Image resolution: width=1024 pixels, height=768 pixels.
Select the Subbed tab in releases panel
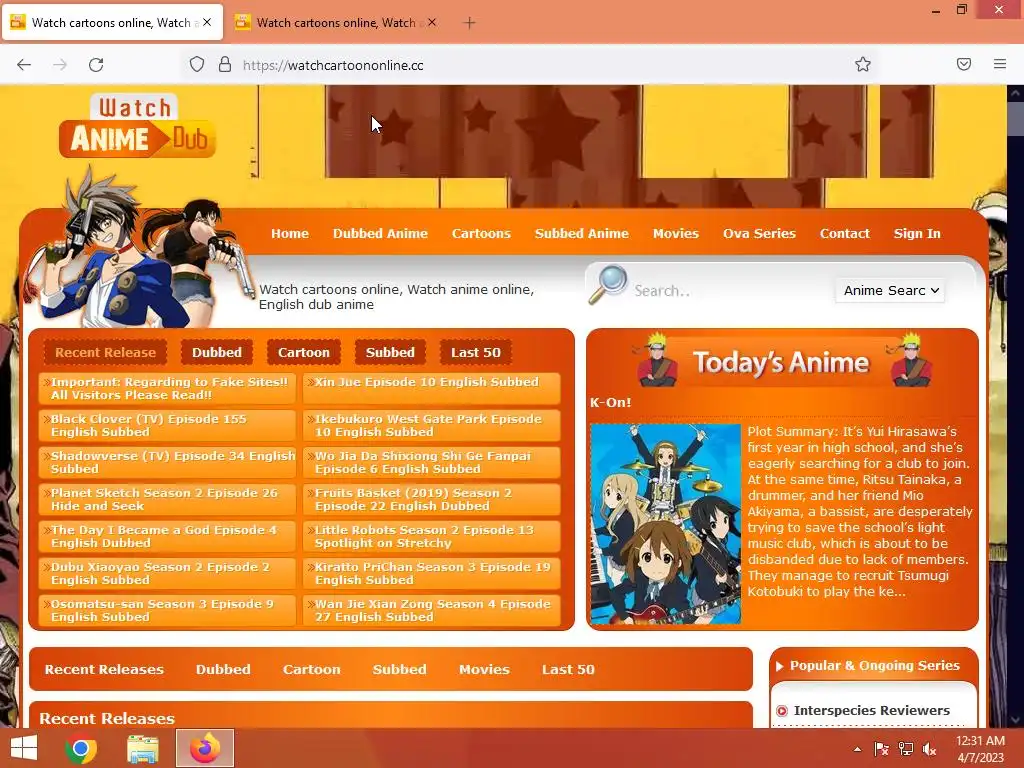pyautogui.click(x=390, y=352)
